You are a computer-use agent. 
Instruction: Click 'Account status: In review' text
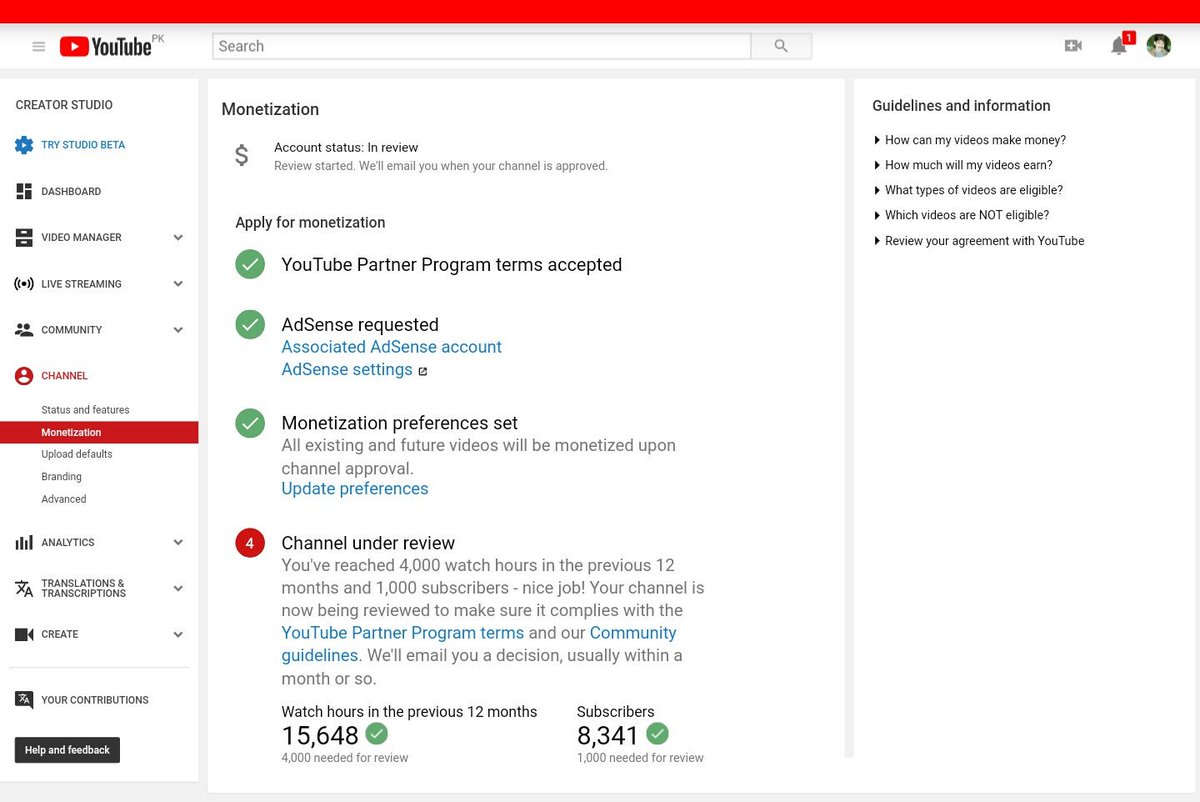pyautogui.click(x=346, y=147)
